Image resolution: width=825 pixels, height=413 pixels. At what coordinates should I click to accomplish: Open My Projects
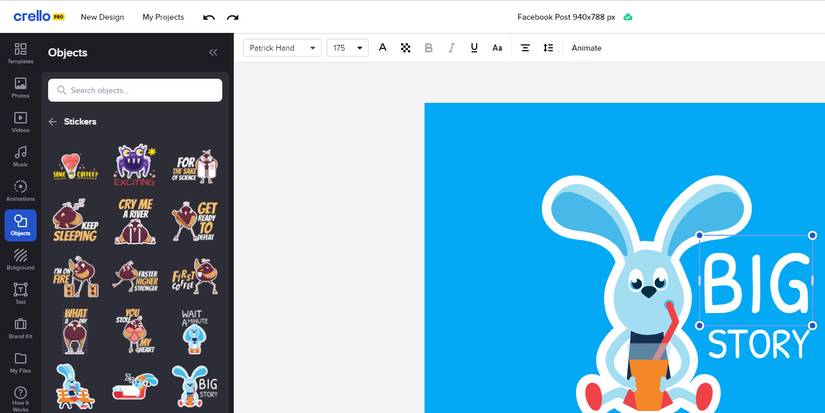[163, 17]
